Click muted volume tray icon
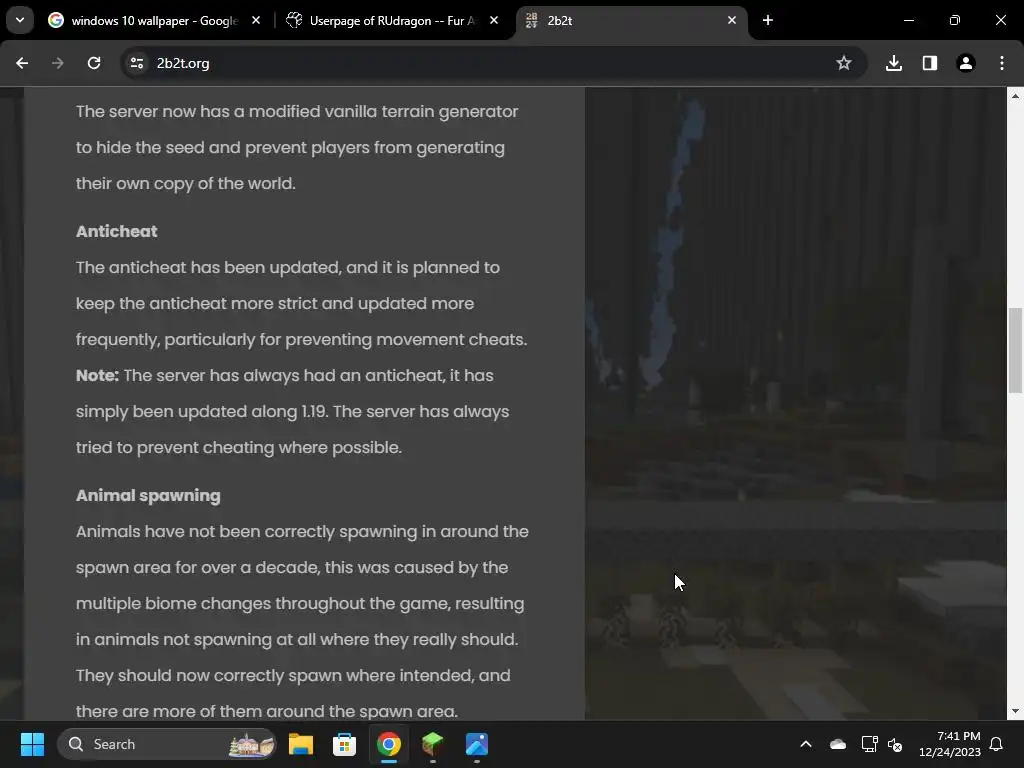The image size is (1024, 768). click(x=895, y=744)
